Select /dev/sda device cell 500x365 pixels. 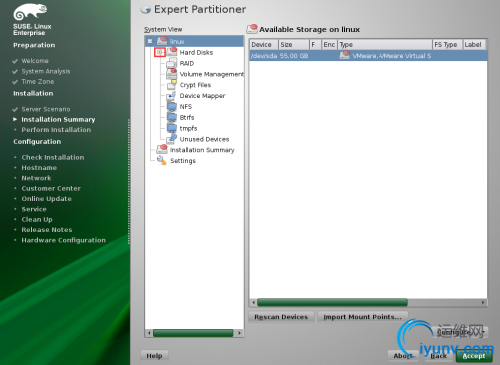tap(264, 56)
